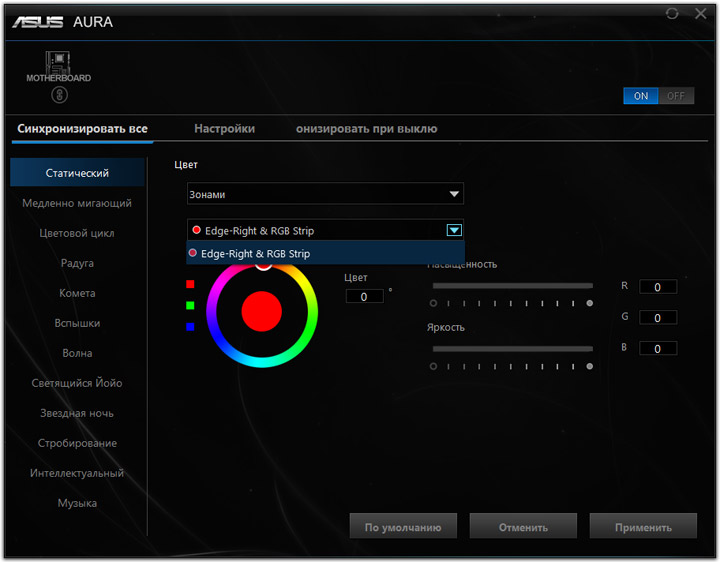The width and height of the screenshot is (720, 562).
Task: Click the Цвет hue degree field
Action: [x=364, y=297]
